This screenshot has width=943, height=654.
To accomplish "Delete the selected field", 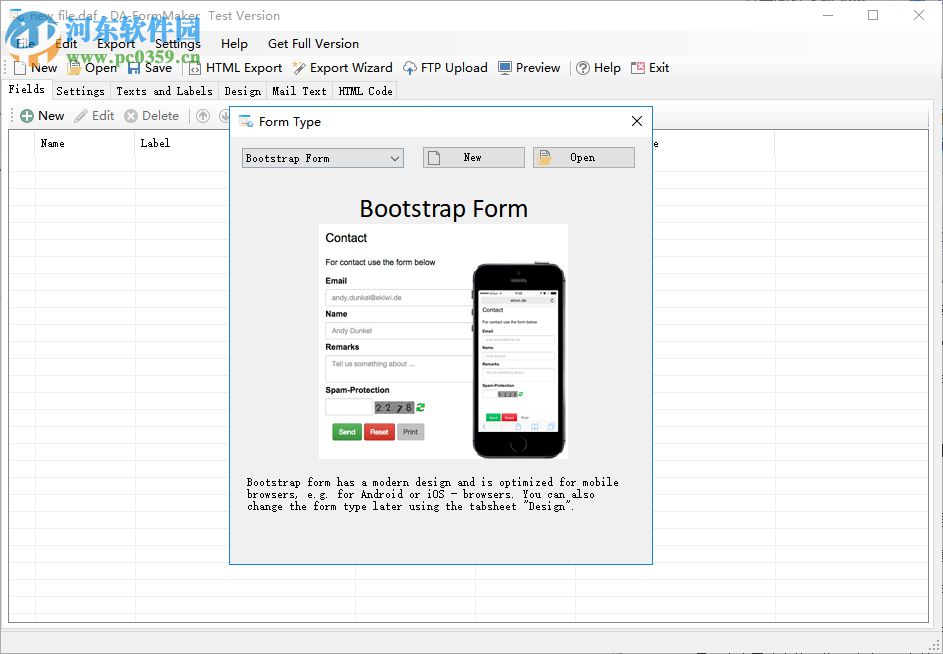I will tap(152, 115).
